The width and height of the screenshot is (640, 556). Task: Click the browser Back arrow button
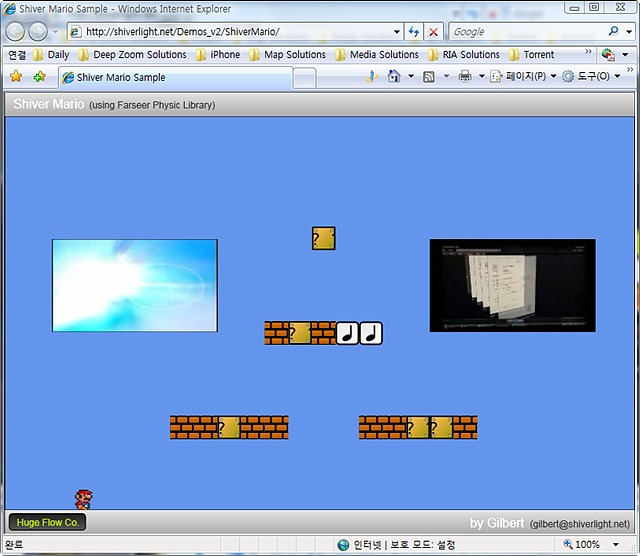(x=15, y=31)
